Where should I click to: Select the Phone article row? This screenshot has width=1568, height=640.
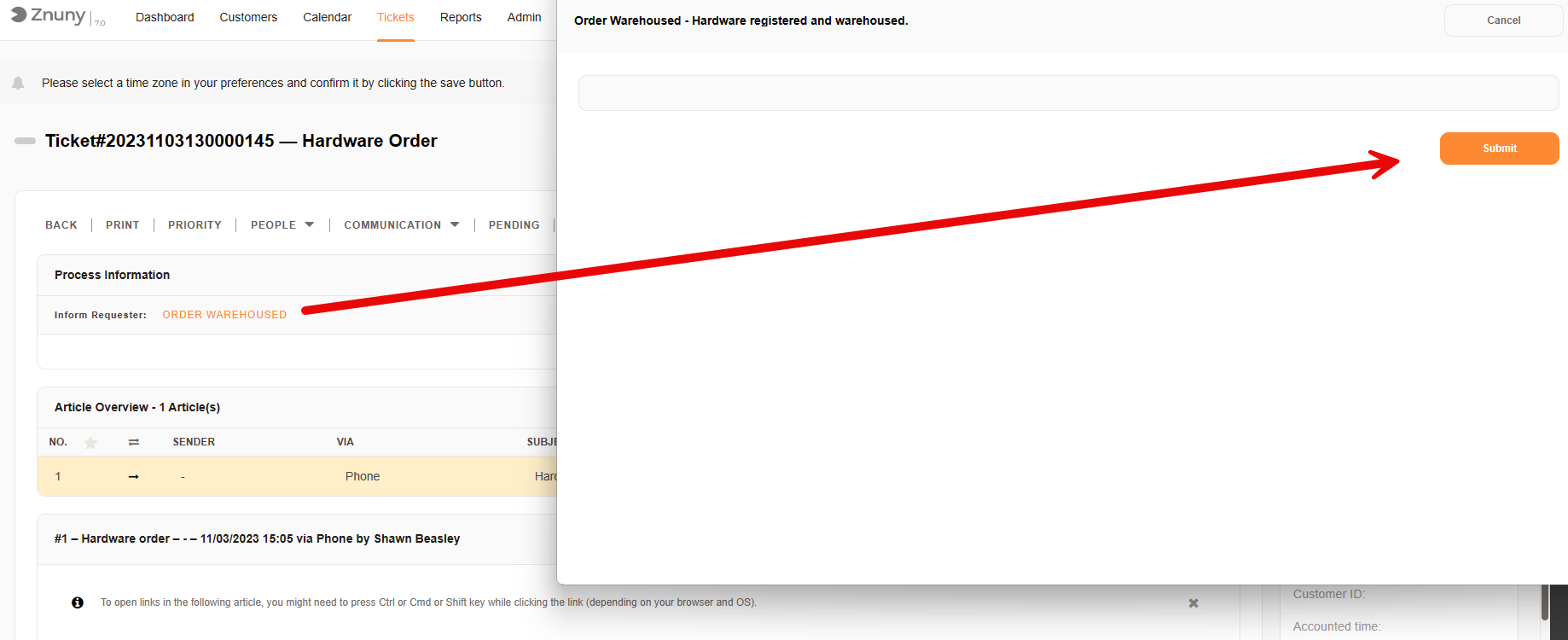pyautogui.click(x=363, y=477)
